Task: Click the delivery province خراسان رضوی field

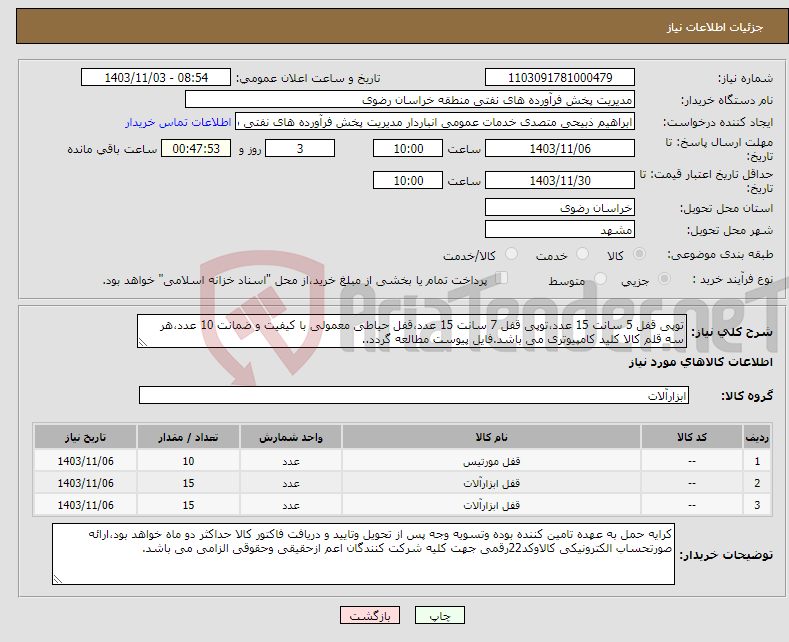Action: tap(560, 207)
